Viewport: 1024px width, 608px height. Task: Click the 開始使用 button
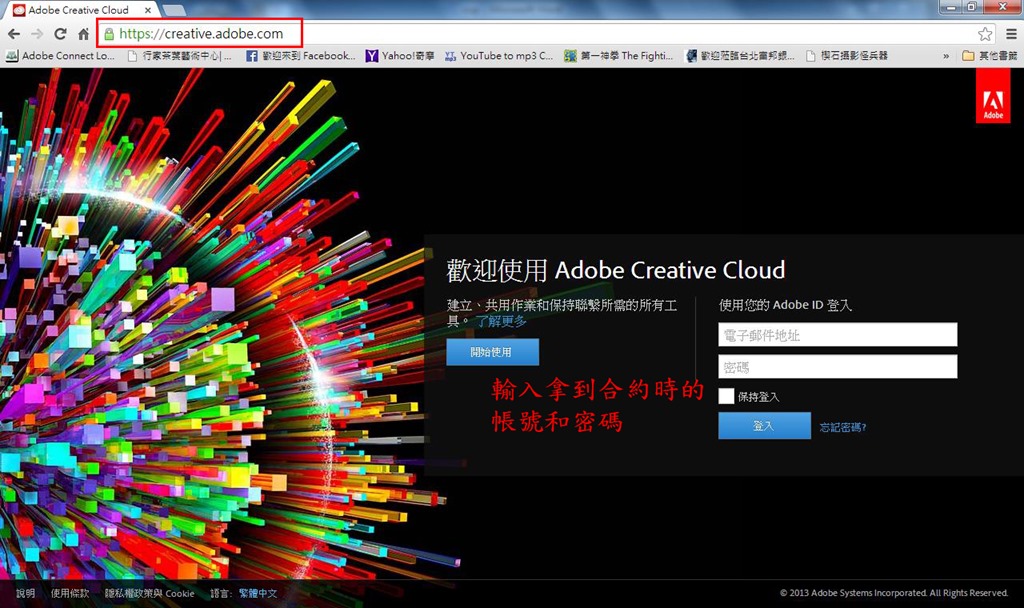pos(492,352)
